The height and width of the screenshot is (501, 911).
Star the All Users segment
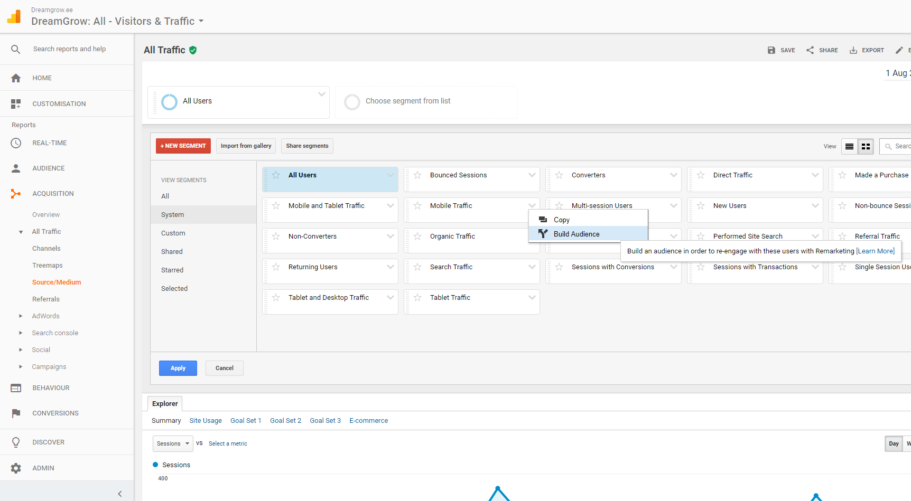(x=276, y=175)
